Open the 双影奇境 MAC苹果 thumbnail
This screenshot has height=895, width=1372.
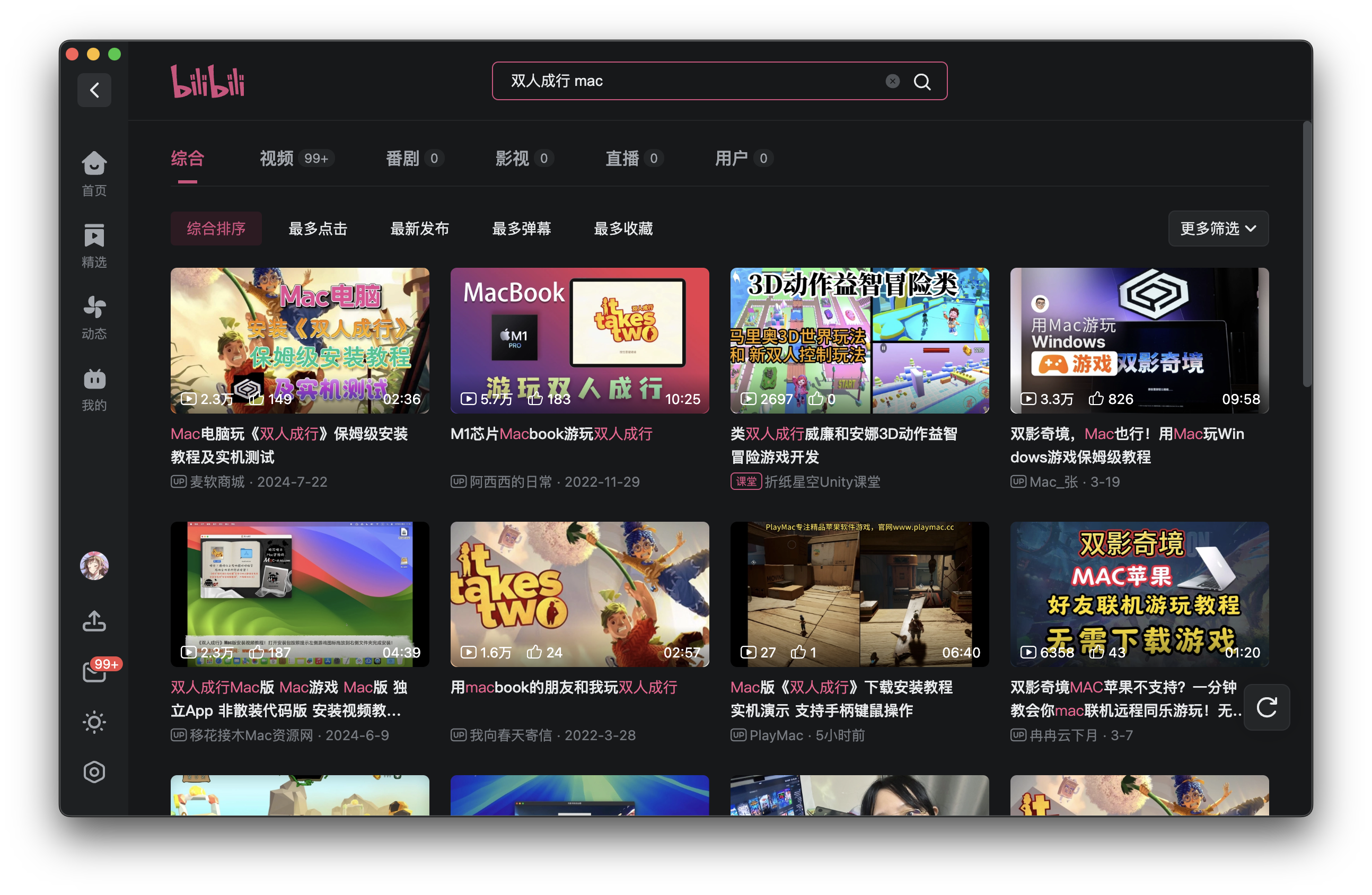[x=1139, y=594]
